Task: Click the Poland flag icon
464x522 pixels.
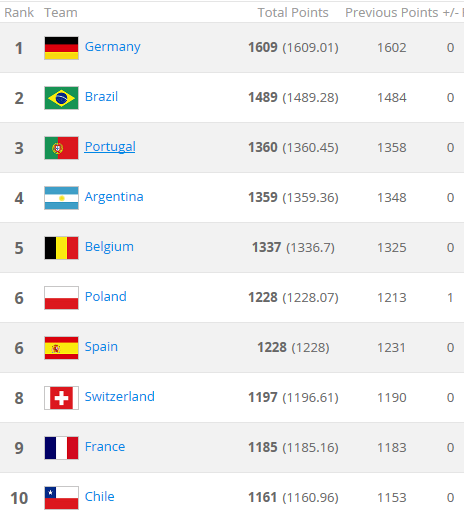Action: pyautogui.click(x=61, y=298)
